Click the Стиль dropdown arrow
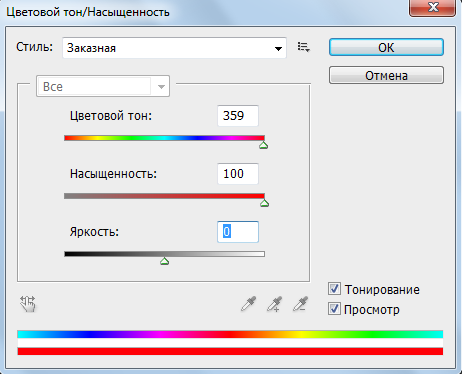Screen dimensions: 462x374 (278, 49)
